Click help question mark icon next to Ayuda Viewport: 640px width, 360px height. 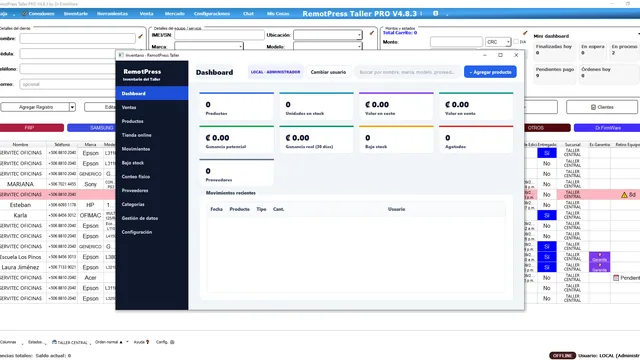pyautogui.click(x=147, y=342)
